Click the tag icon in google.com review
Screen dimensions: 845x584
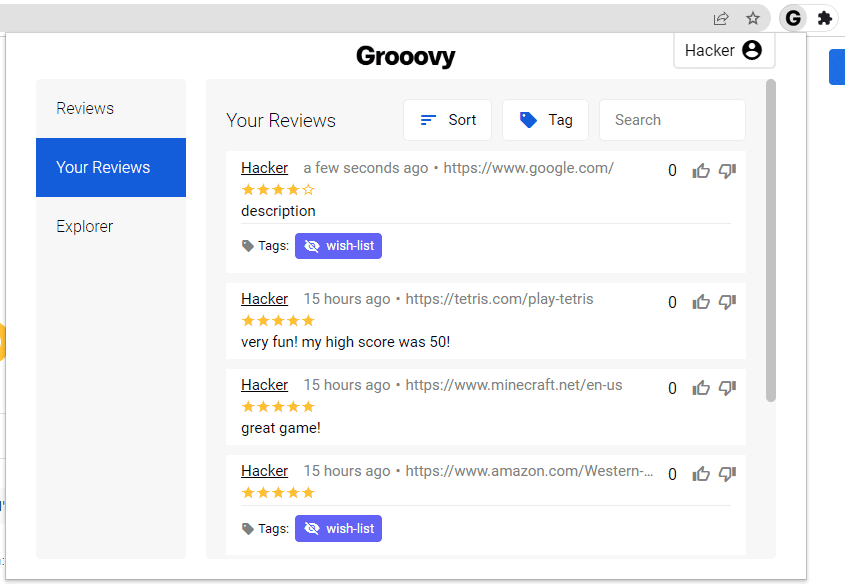[x=248, y=246]
